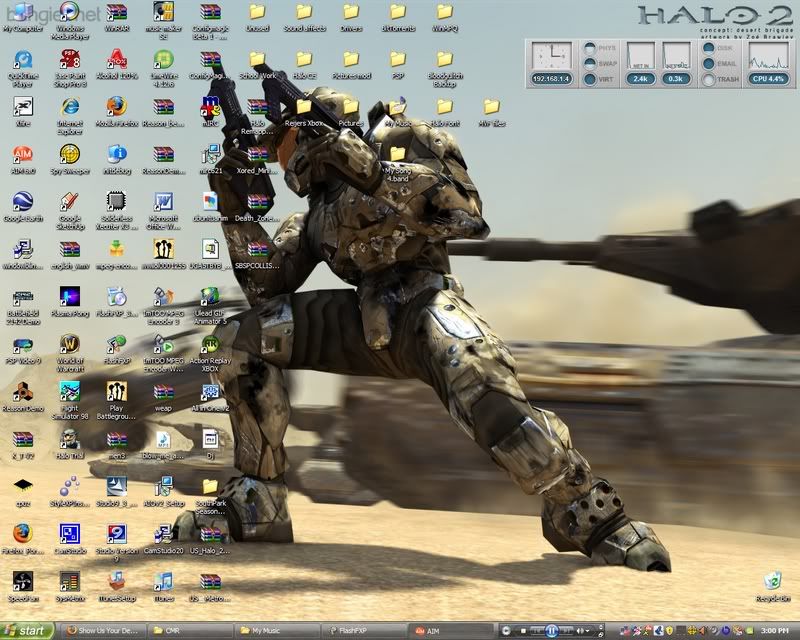Open the mIRC desktop shortcut
The width and height of the screenshot is (800, 640).
(210, 112)
